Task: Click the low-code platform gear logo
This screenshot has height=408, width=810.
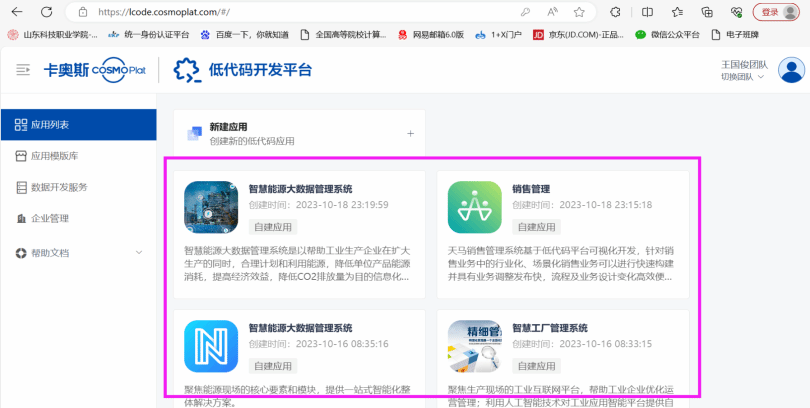Action: coord(186,70)
